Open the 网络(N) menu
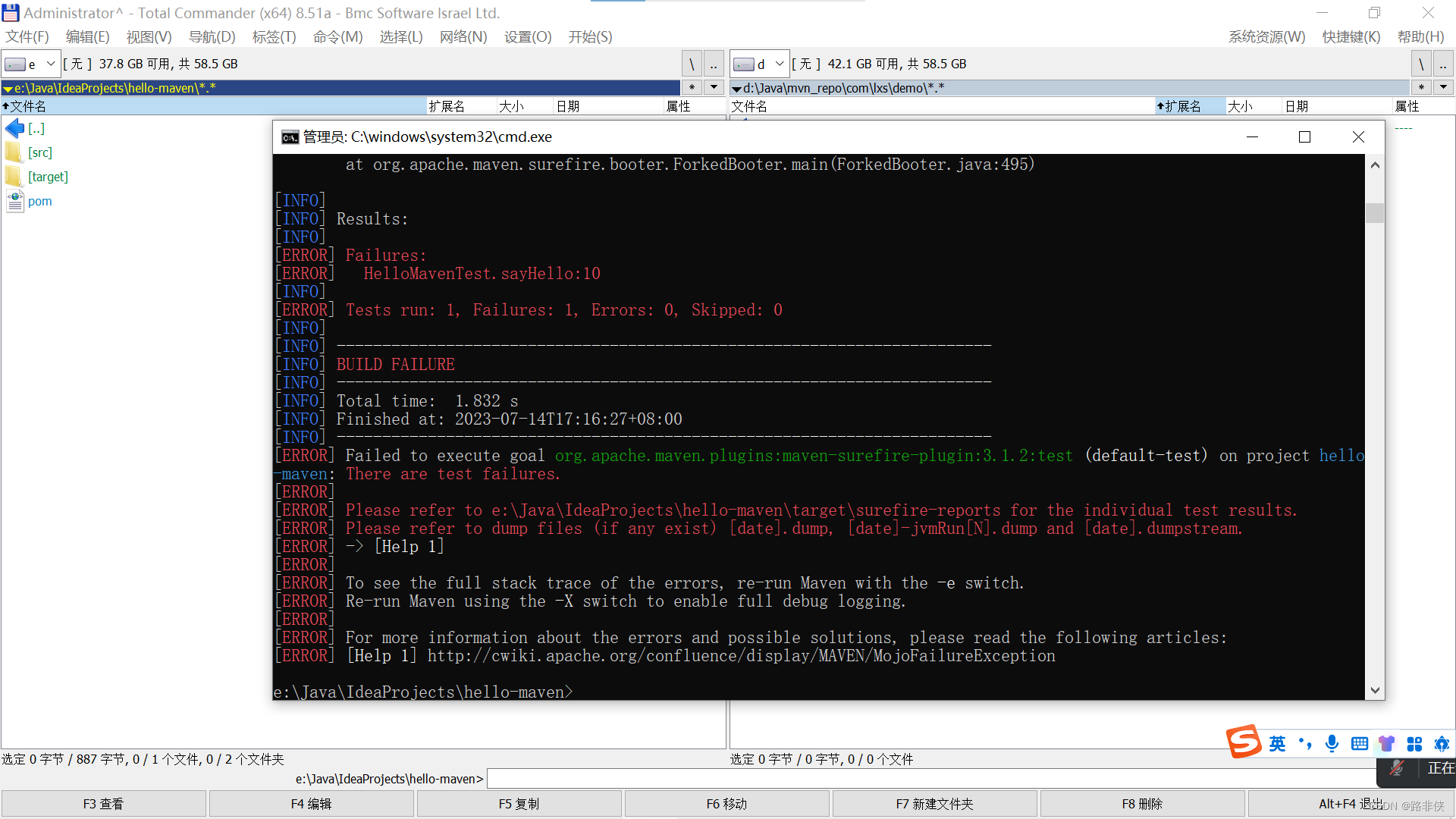 coord(463,37)
